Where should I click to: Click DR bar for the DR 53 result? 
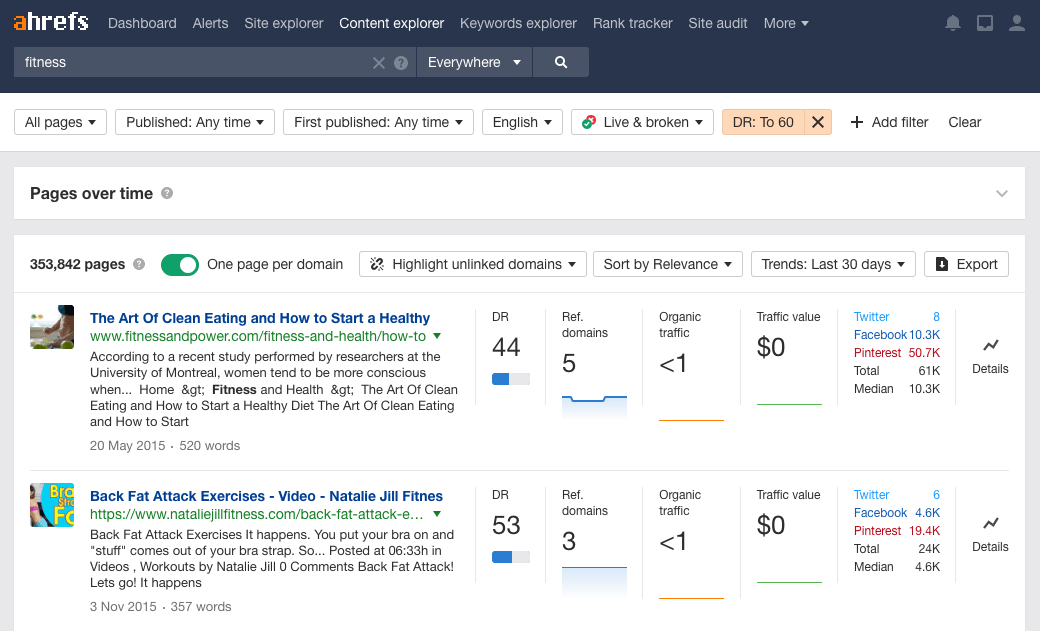click(511, 557)
